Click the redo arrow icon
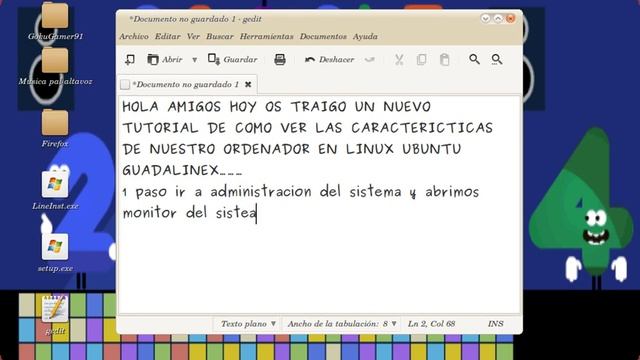 click(370, 60)
